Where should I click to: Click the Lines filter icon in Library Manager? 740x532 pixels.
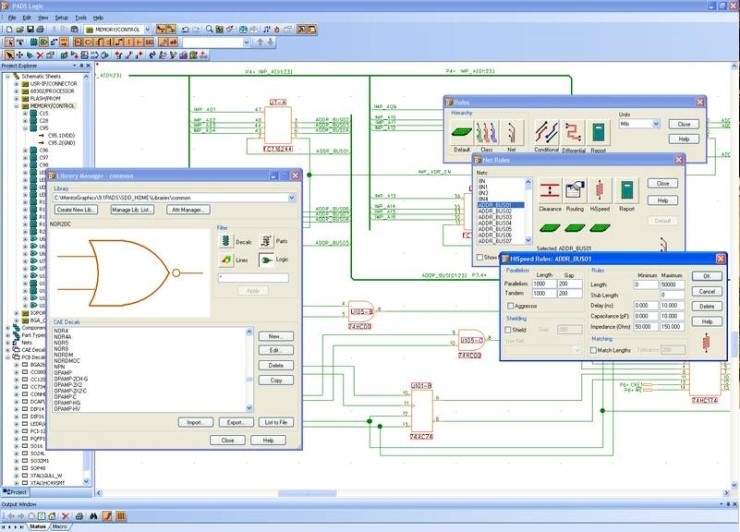pyautogui.click(x=226, y=260)
